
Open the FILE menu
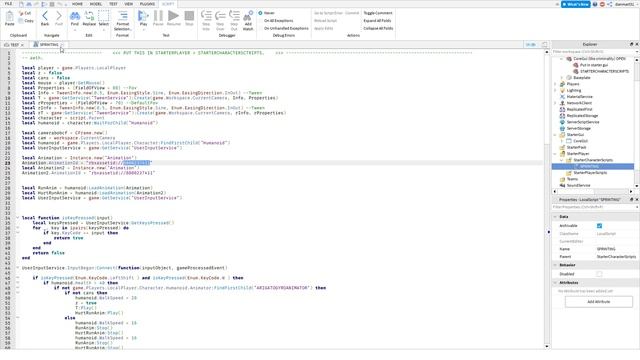[8, 4]
